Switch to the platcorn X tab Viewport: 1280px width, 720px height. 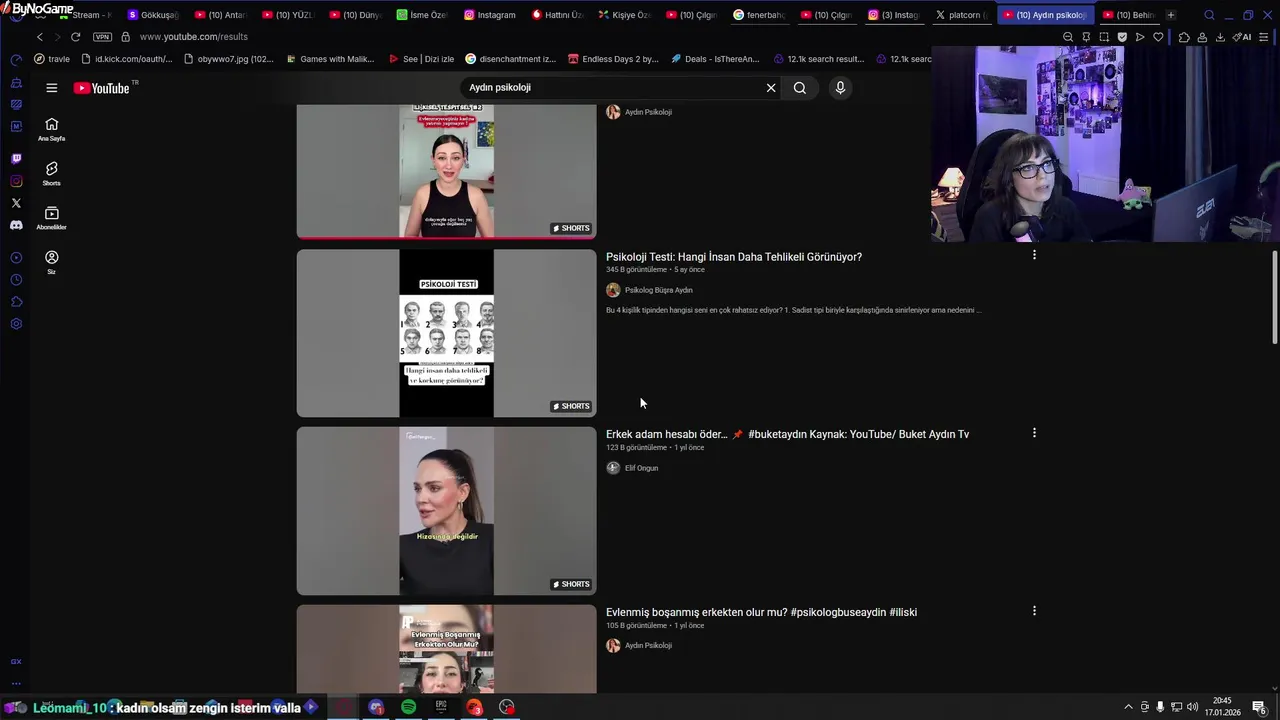click(961, 15)
